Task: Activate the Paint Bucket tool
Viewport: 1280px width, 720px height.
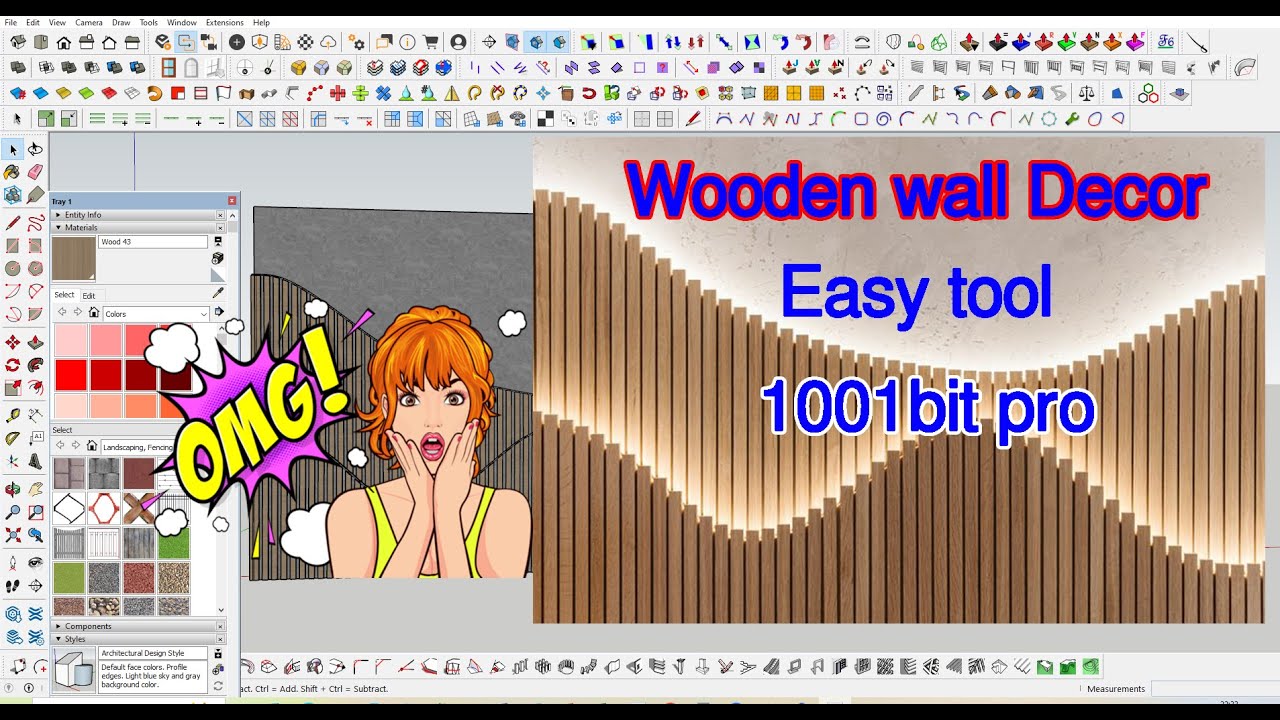Action: pos(13,172)
